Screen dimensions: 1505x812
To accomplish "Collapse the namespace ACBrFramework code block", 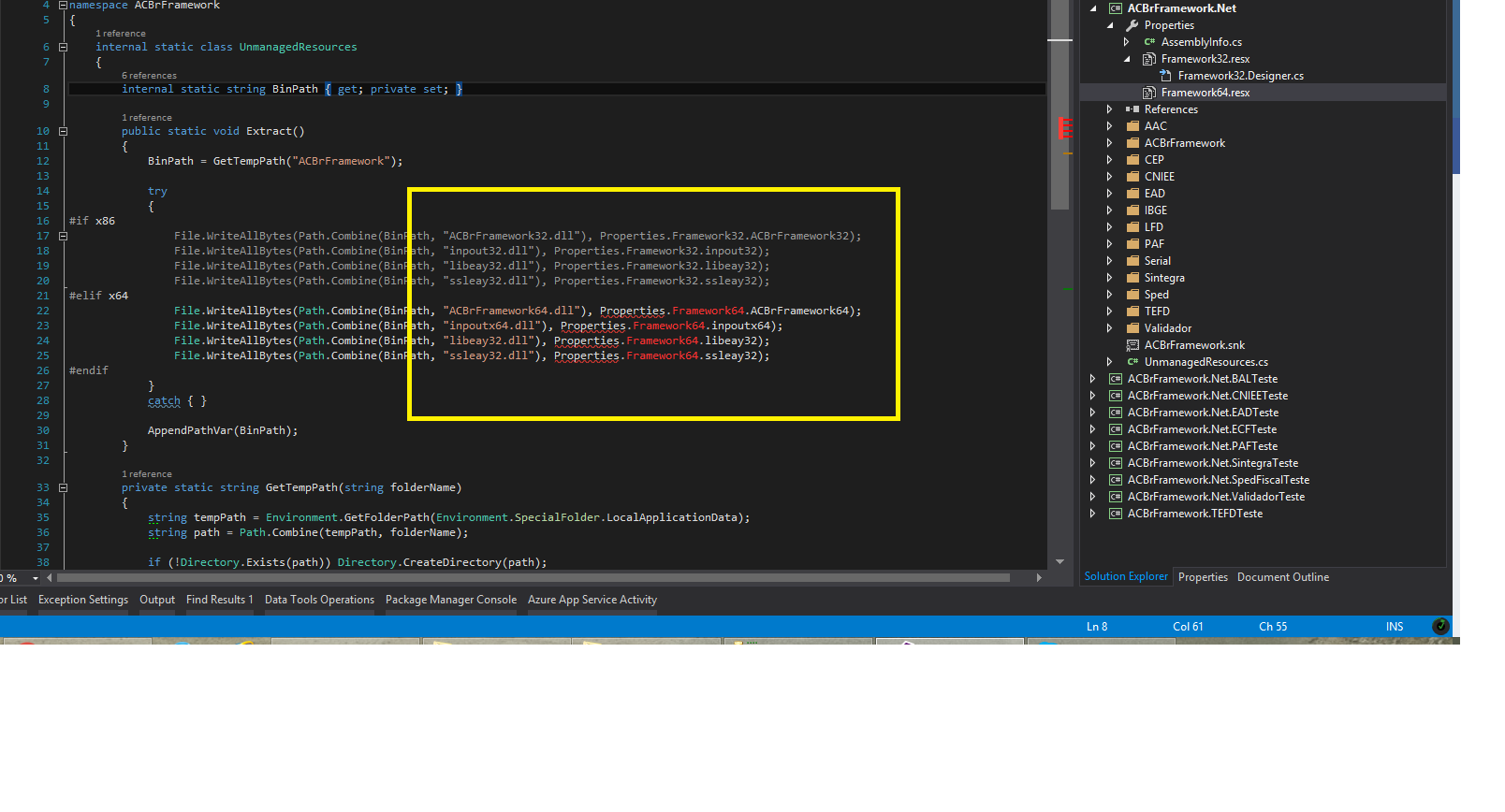I will coord(63,6).
